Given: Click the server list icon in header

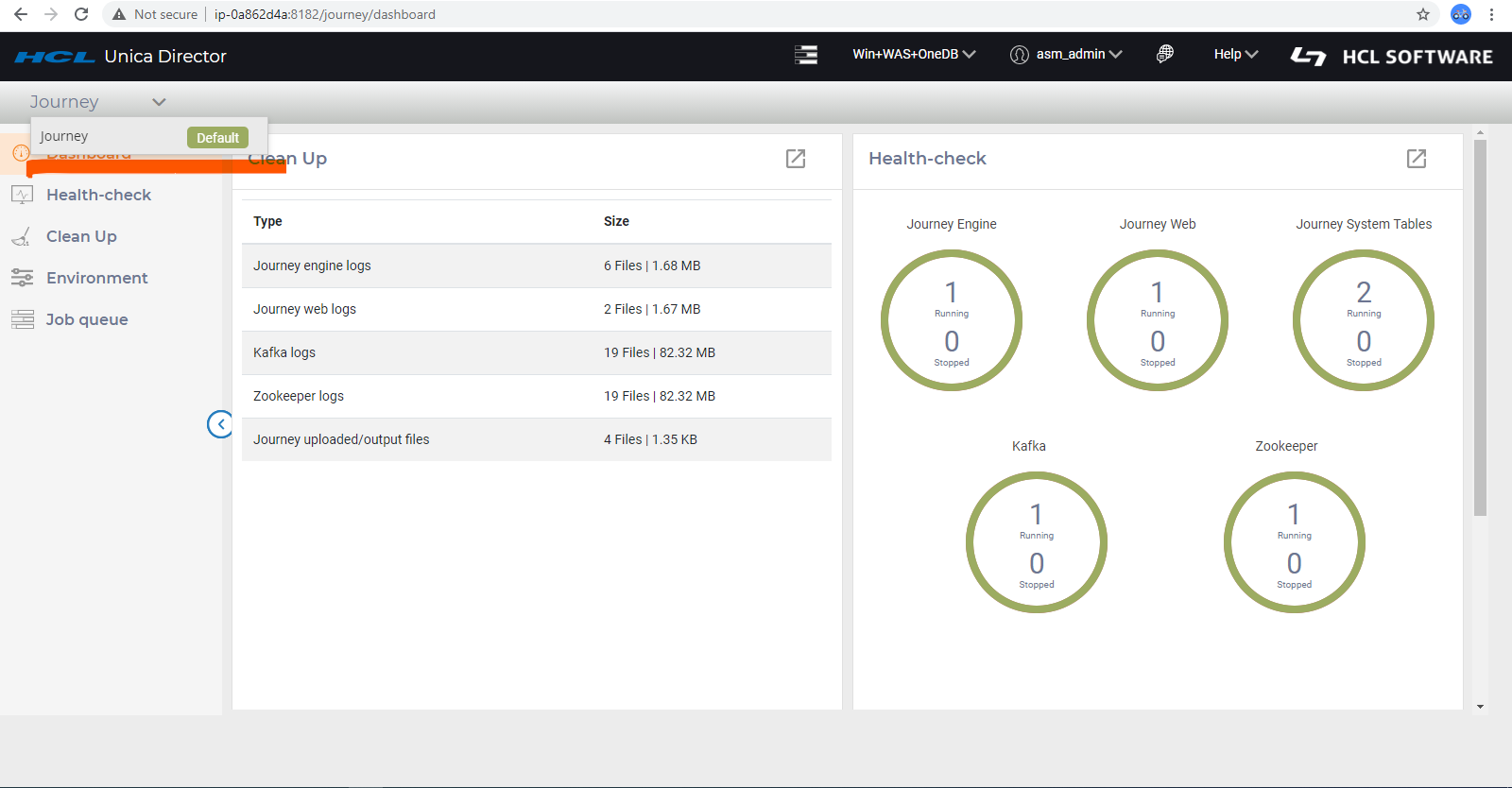Looking at the screenshot, I should (x=805, y=55).
